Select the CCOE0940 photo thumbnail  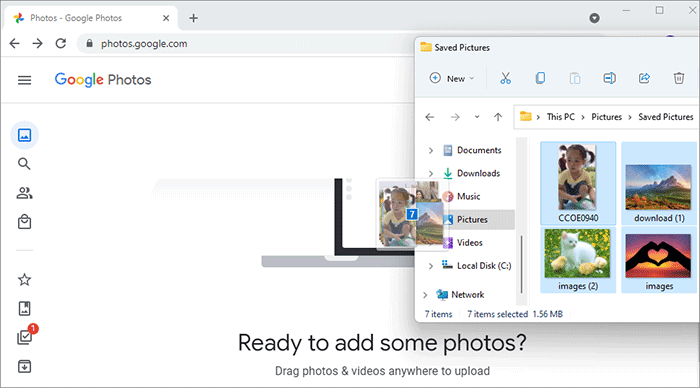click(x=578, y=183)
